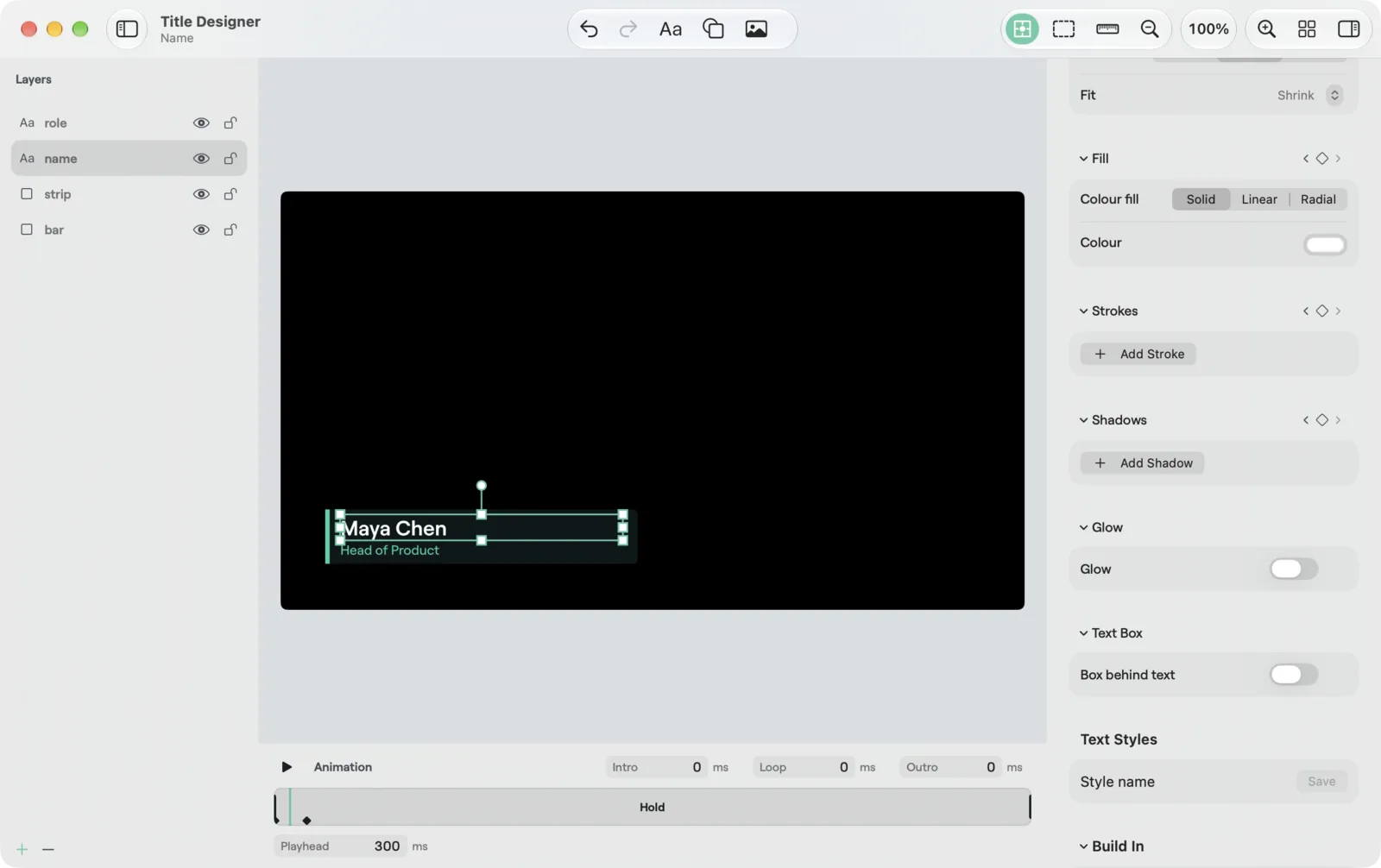Viewport: 1381px width, 868px height.
Task: Select Solid colour fill
Action: click(1201, 199)
